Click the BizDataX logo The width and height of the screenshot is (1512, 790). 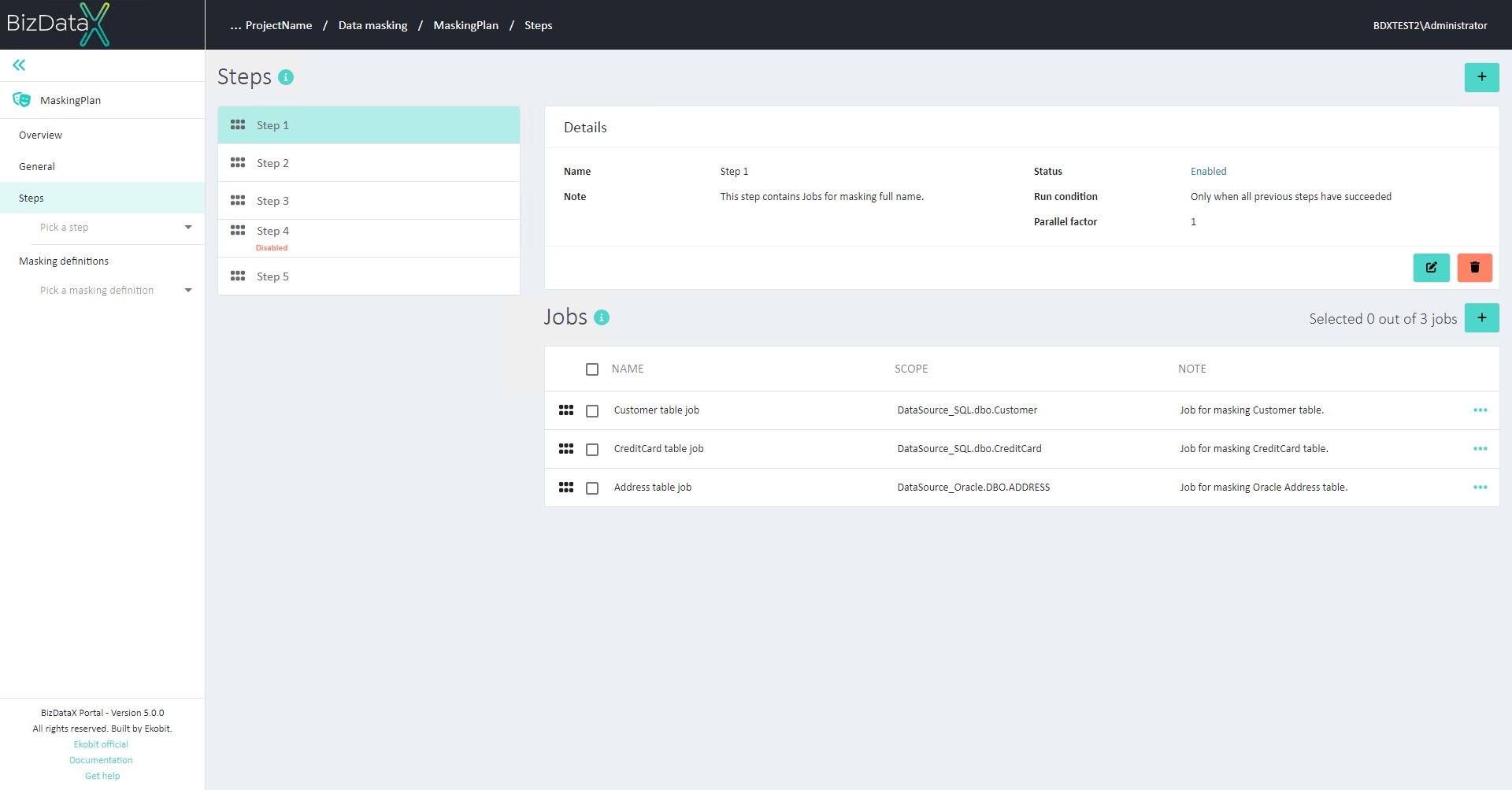(57, 24)
